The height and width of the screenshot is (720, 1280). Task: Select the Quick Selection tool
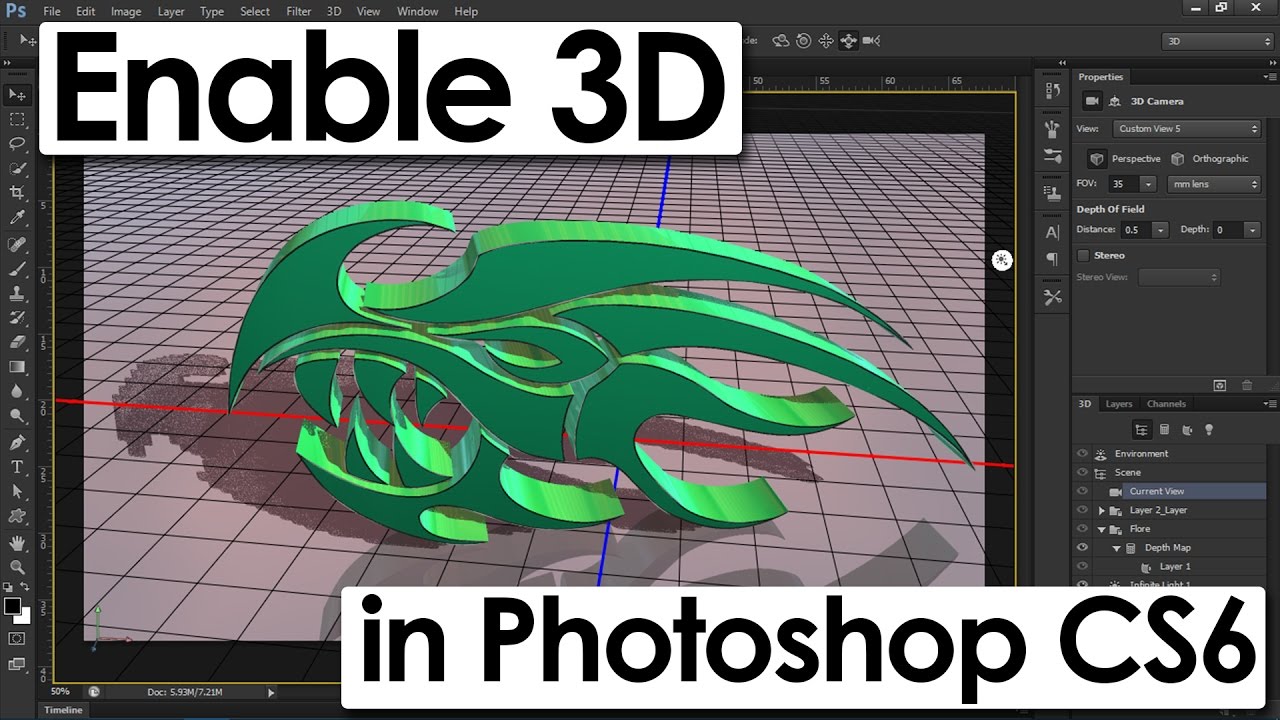(x=17, y=168)
